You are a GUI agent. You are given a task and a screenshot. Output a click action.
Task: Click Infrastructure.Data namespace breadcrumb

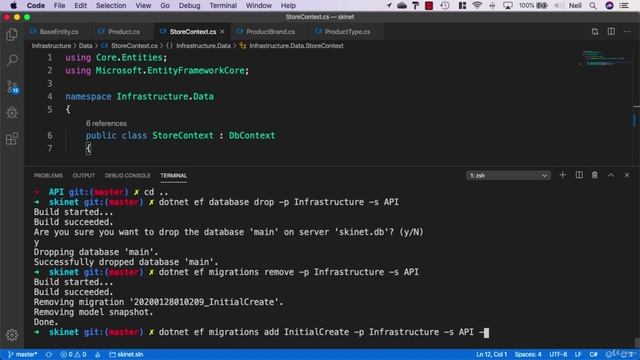pos(203,46)
